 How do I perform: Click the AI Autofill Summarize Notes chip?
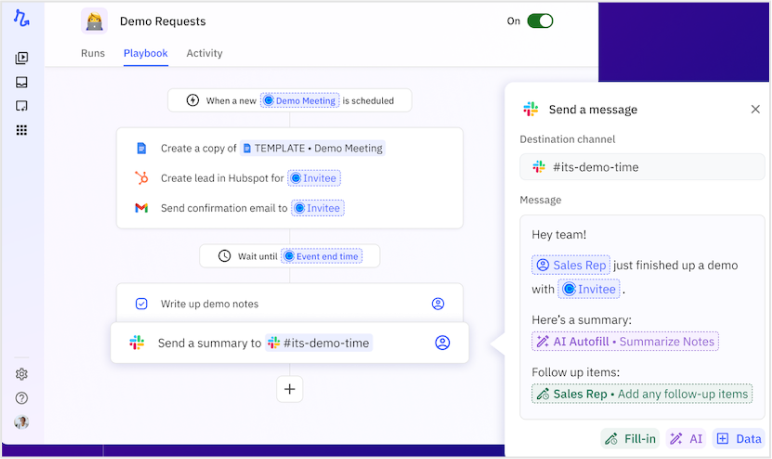coord(625,341)
